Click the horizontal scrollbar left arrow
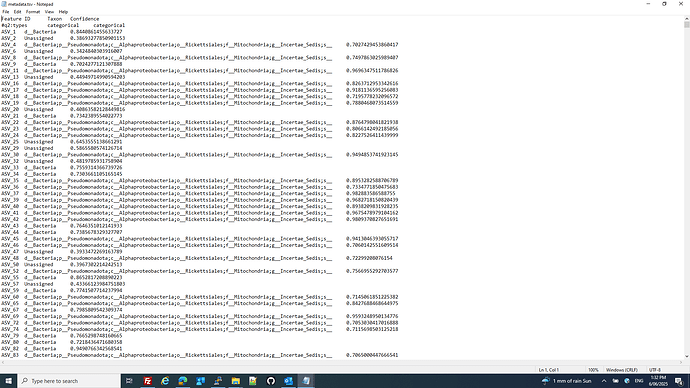The height and width of the screenshot is (388, 690). point(3,363)
